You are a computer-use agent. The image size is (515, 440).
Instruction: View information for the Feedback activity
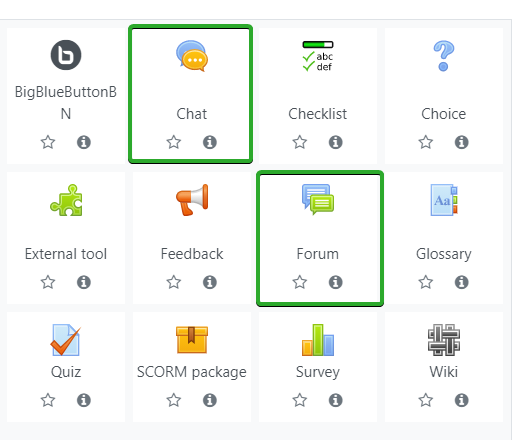coord(210,282)
